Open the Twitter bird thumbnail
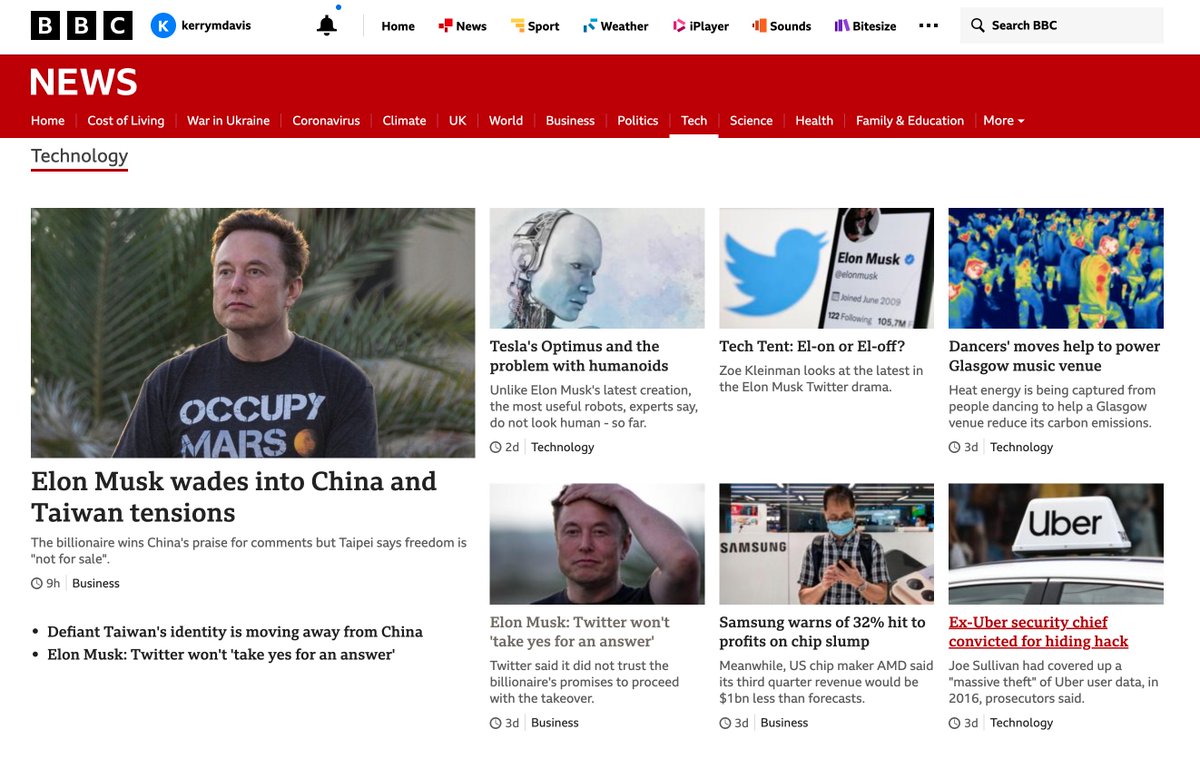This screenshot has height=769, width=1200. coord(827,268)
